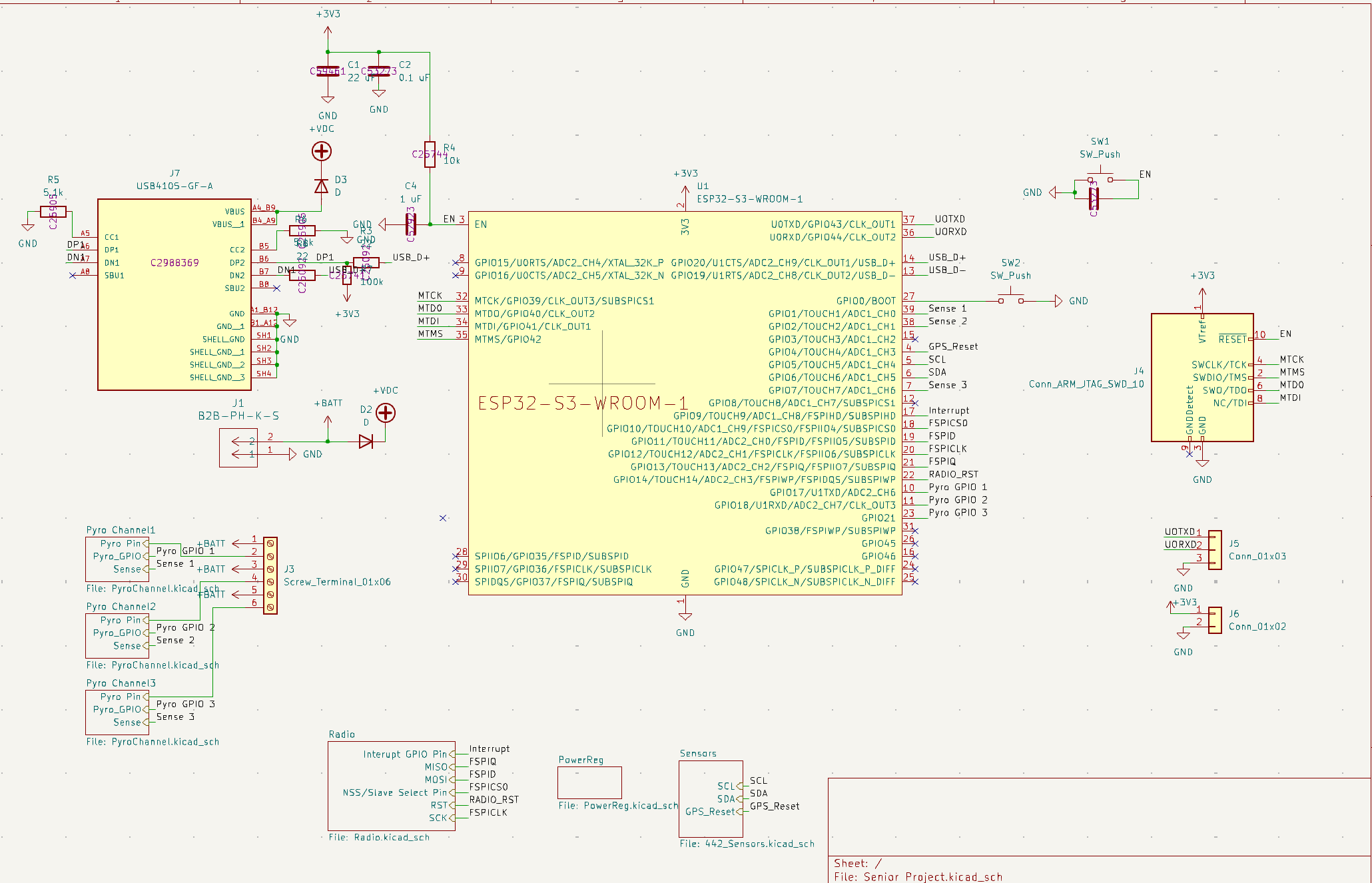Viewport: 1372px width, 883px height.
Task: Select the MTCK net label at pin 32
Action: pos(430,296)
